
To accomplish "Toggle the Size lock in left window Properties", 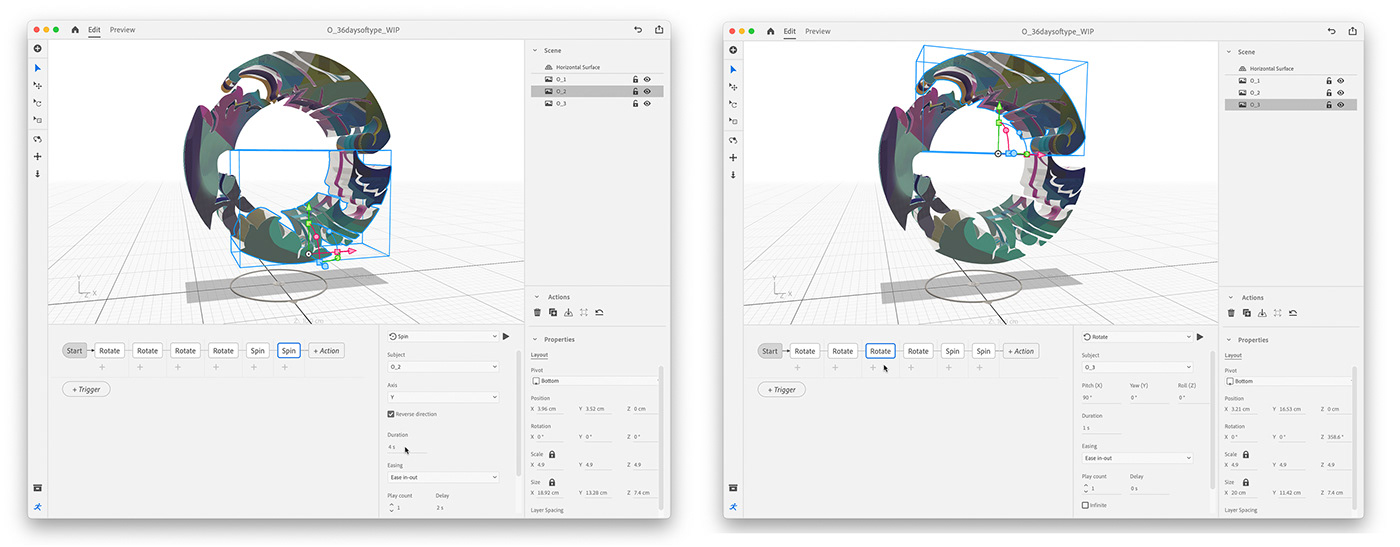I will [551, 482].
